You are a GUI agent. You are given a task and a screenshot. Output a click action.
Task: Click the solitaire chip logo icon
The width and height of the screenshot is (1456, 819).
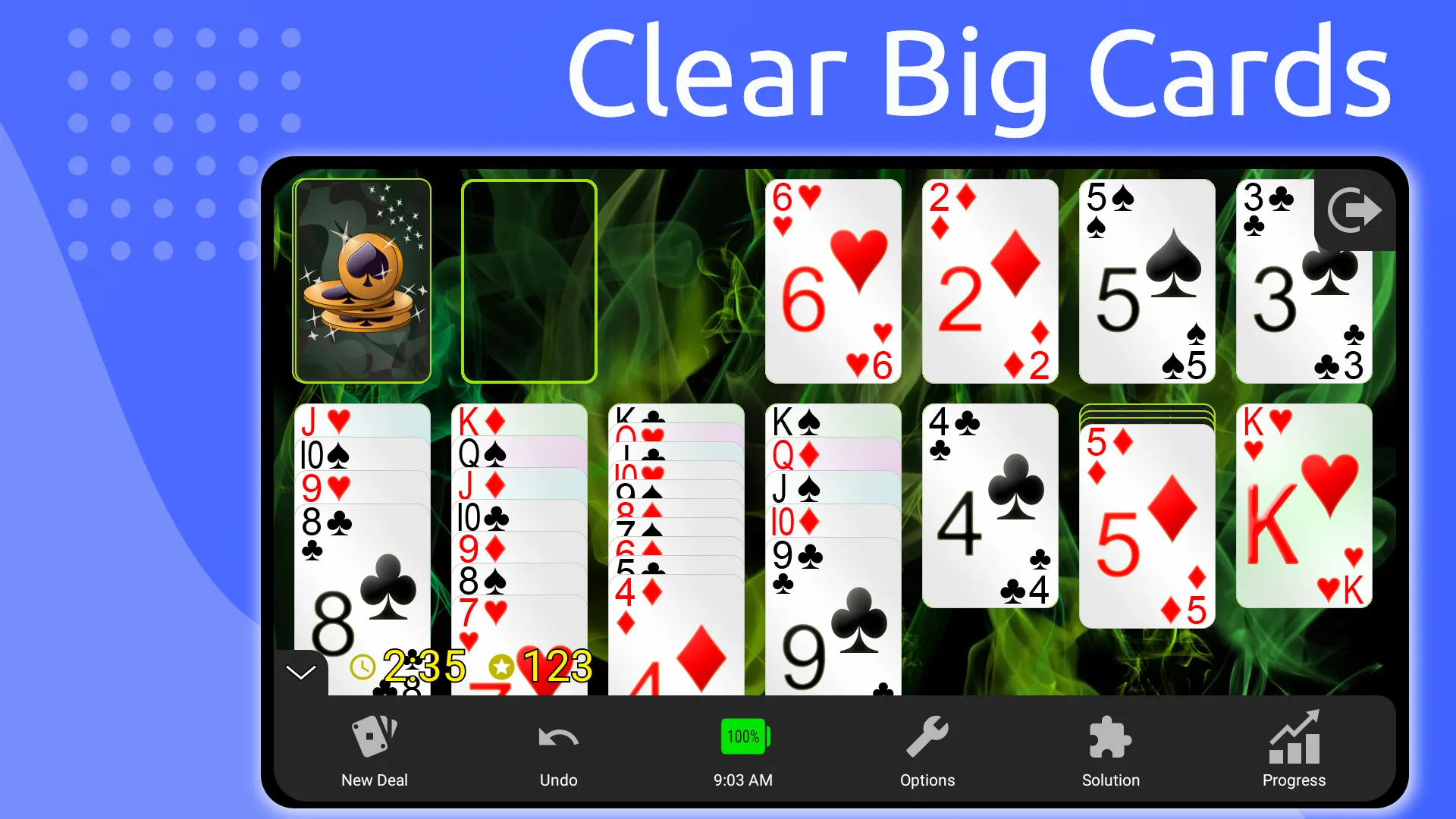pyautogui.click(x=363, y=280)
